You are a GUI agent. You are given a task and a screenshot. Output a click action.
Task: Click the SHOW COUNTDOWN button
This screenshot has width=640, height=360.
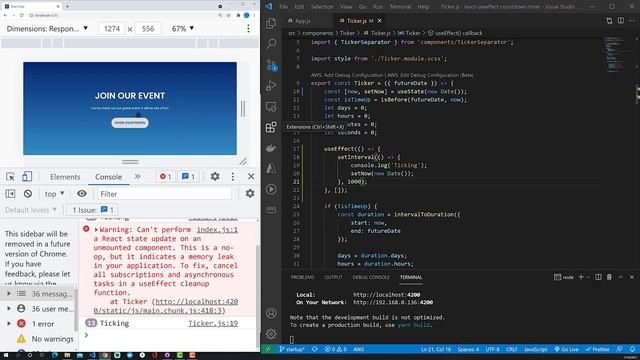point(130,122)
